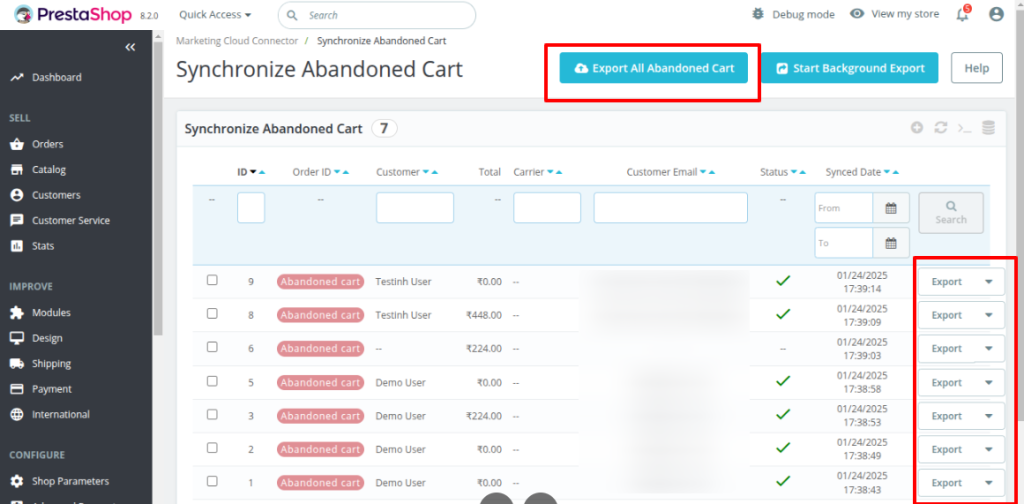Image resolution: width=1024 pixels, height=504 pixels.
Task: Sort Carrier column ascending
Action: pyautogui.click(x=558, y=172)
